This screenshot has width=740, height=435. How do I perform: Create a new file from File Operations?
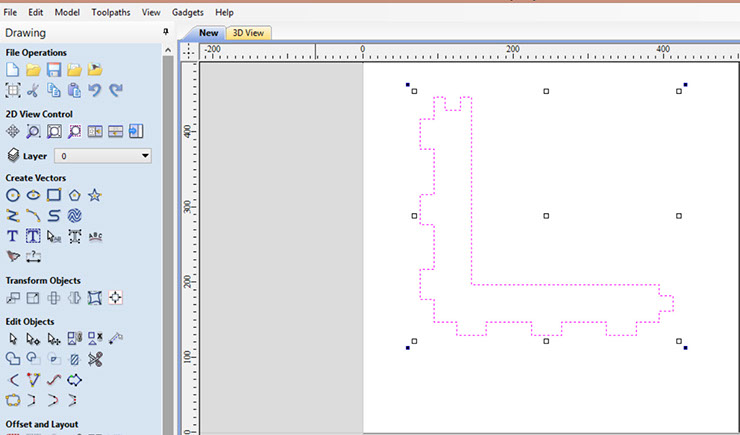tap(13, 69)
